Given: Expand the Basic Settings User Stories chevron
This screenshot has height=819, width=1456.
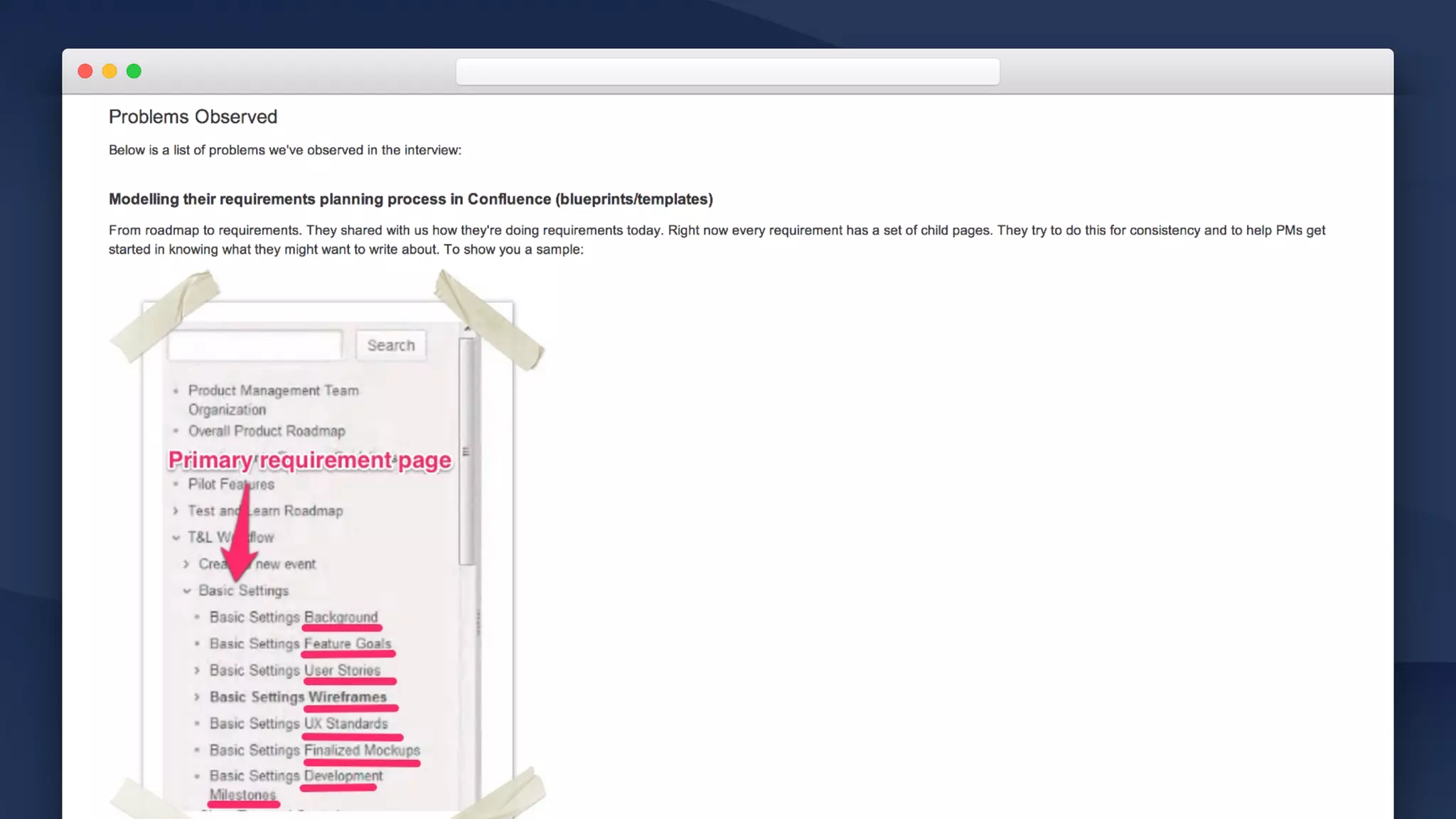Looking at the screenshot, I should (197, 670).
